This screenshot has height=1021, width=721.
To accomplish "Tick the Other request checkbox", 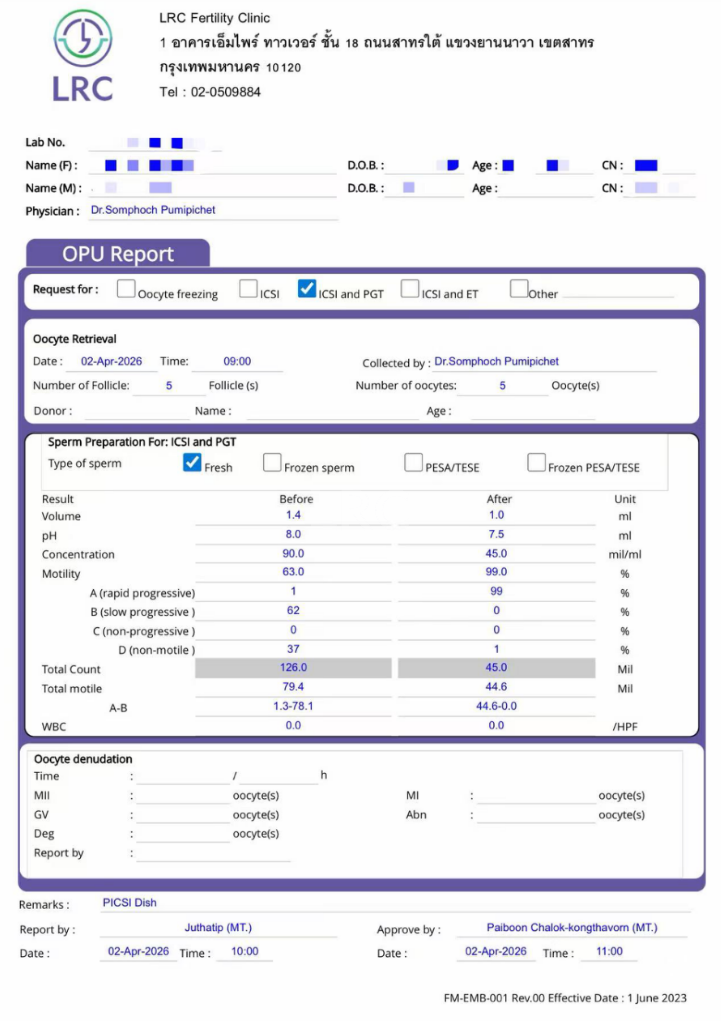I will (x=518, y=288).
